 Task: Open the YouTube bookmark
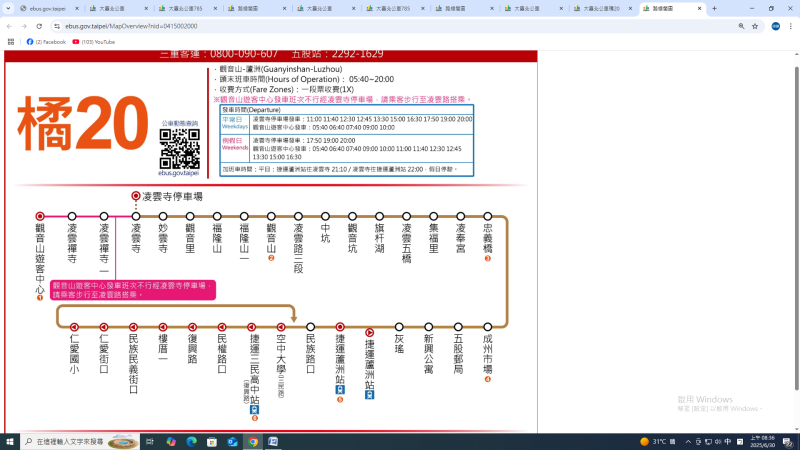[93, 42]
